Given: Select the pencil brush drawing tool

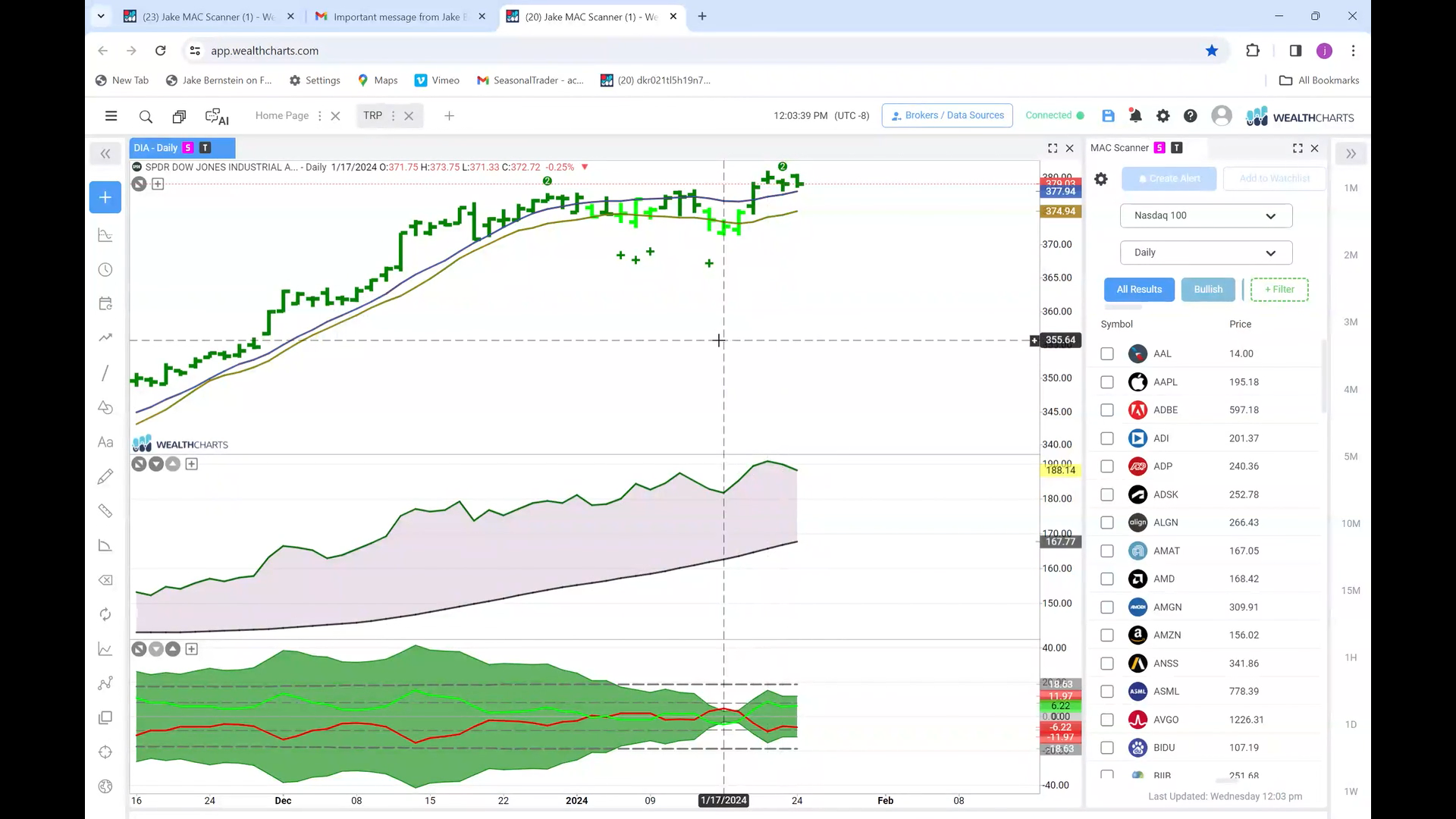Looking at the screenshot, I should pyautogui.click(x=105, y=476).
